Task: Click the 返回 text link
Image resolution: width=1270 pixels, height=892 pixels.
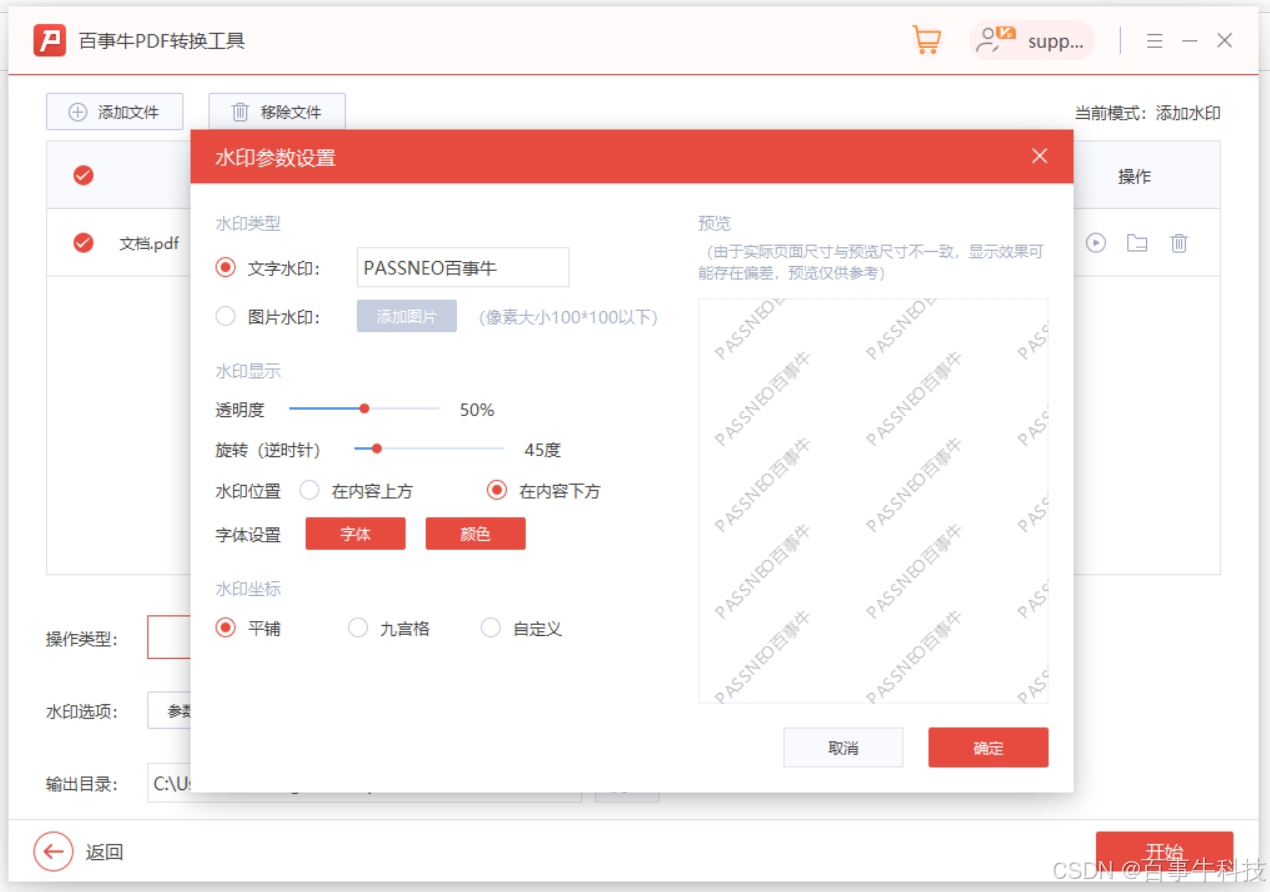Action: click(x=104, y=852)
